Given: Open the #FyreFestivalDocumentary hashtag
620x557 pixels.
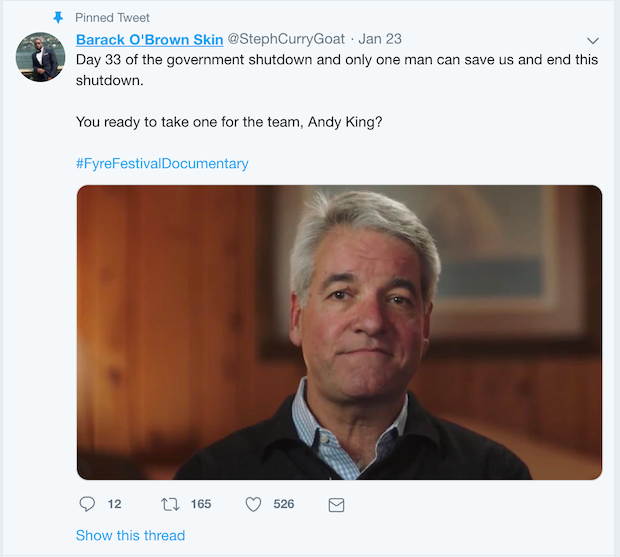Looking at the screenshot, I should pos(162,163).
